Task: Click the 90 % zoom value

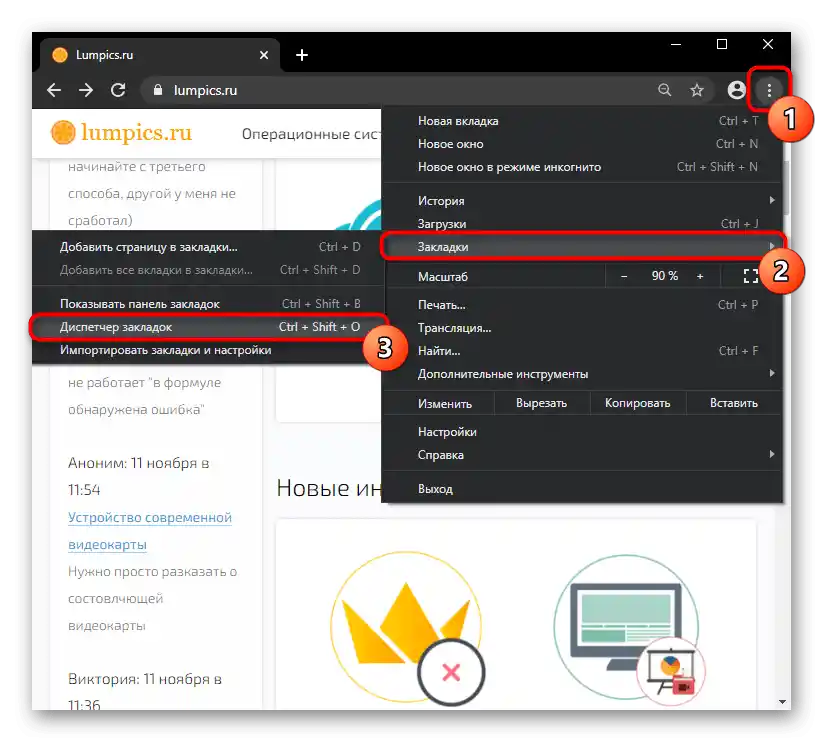Action: point(664,276)
